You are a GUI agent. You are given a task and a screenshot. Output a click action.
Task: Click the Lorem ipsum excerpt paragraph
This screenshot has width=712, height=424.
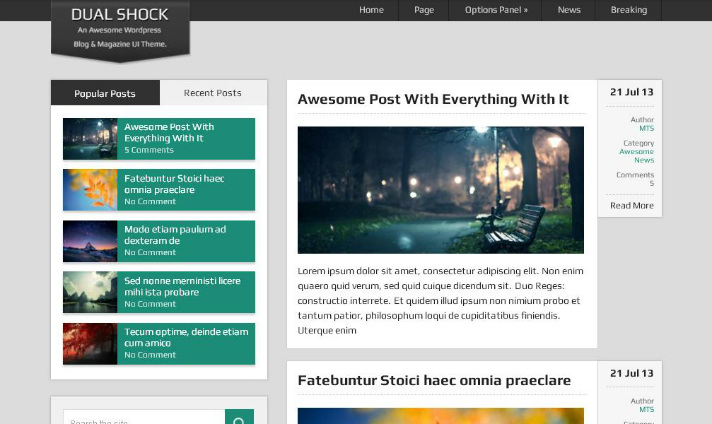coord(440,301)
